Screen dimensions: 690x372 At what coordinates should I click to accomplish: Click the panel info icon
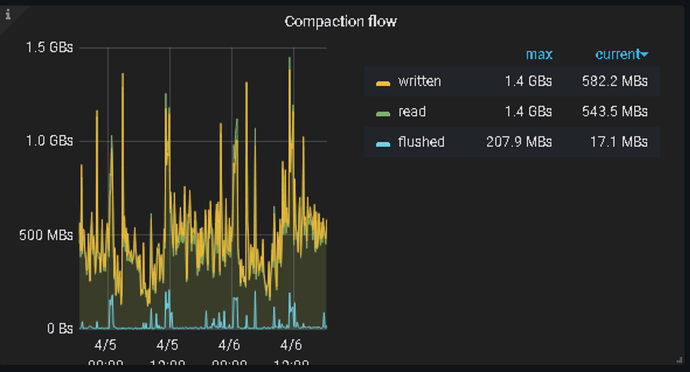[x=8, y=14]
